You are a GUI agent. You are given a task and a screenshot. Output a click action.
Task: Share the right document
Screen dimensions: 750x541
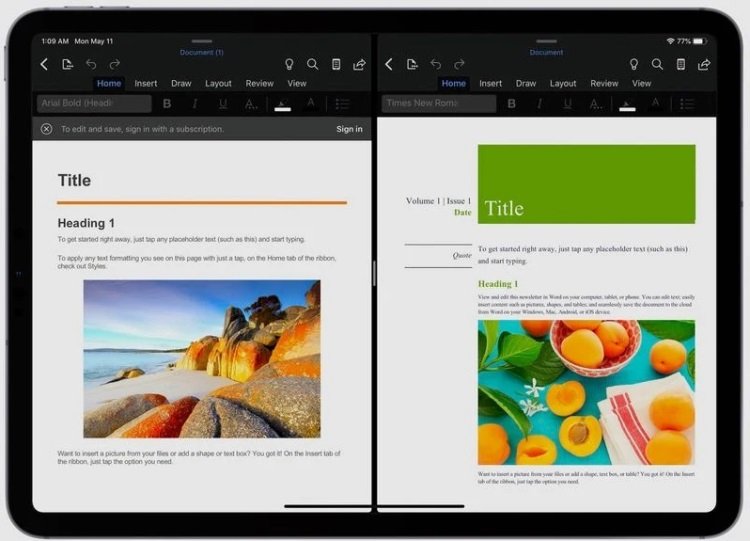(x=704, y=64)
